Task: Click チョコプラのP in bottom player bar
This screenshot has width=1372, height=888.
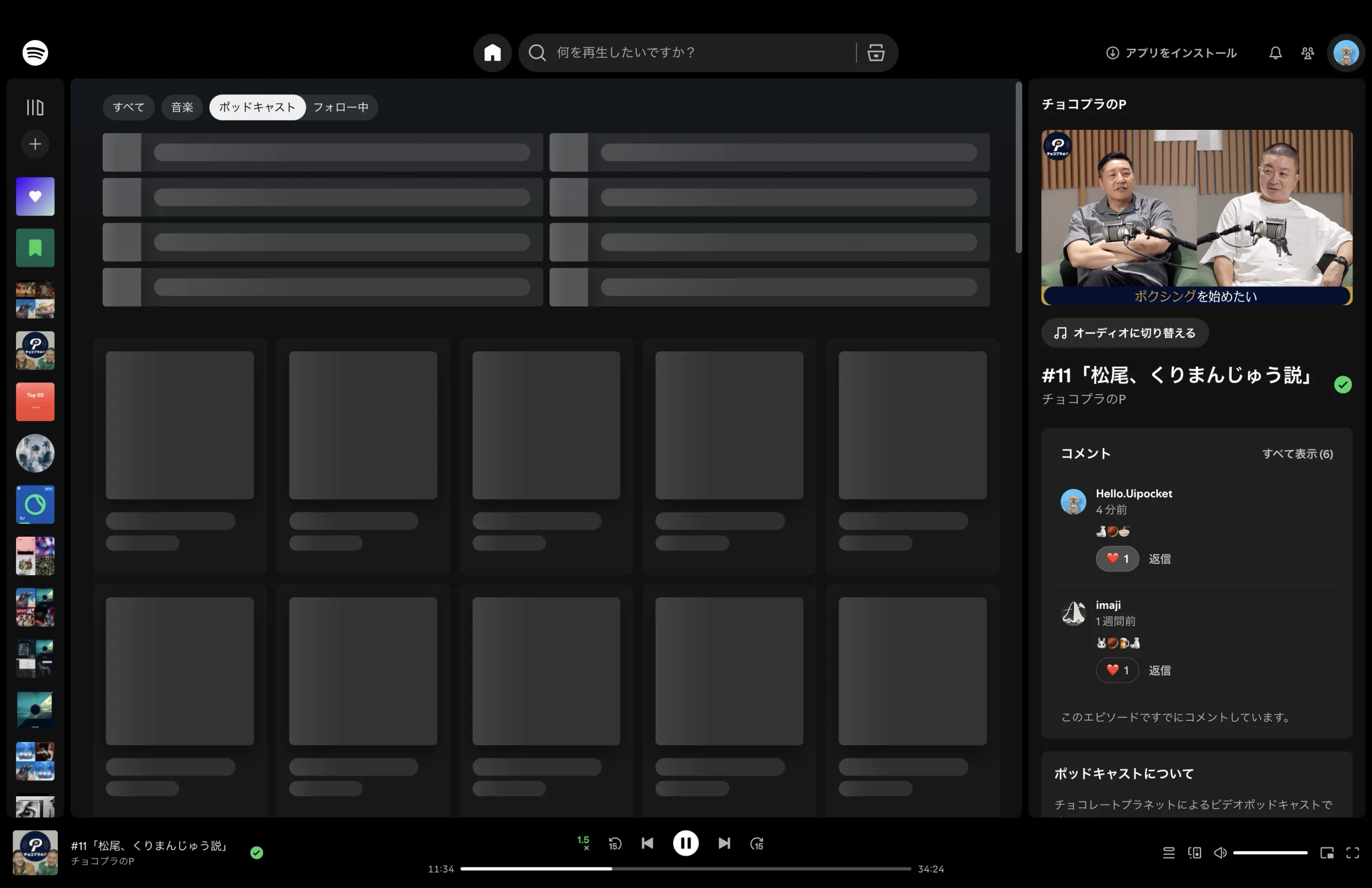Action: [103, 861]
